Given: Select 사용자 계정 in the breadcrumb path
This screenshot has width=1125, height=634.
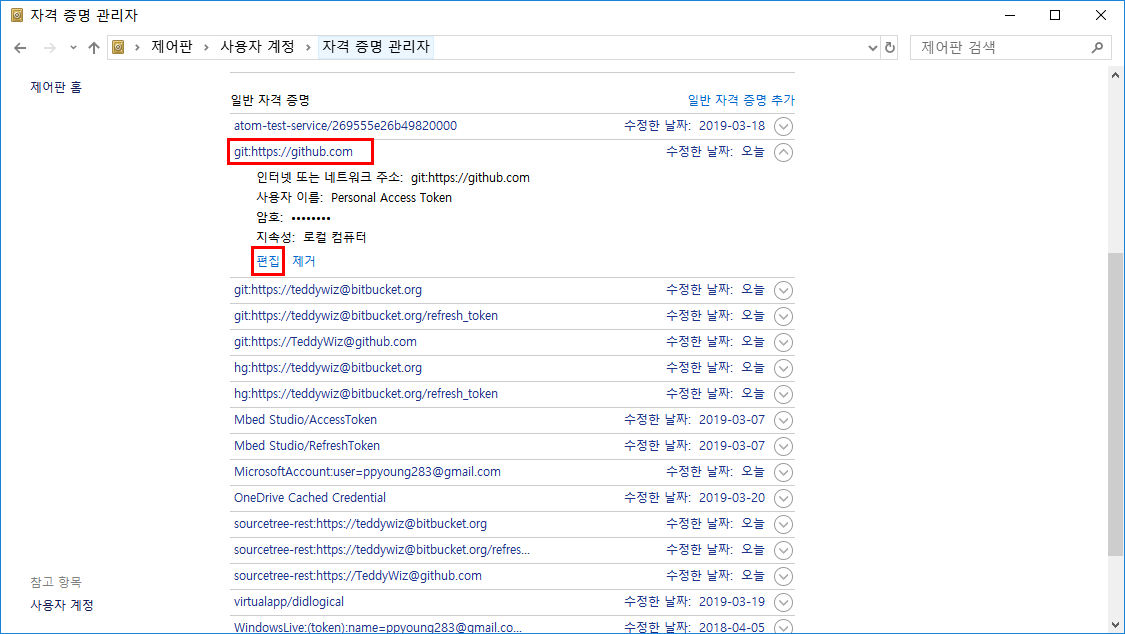Looking at the screenshot, I should [257, 47].
